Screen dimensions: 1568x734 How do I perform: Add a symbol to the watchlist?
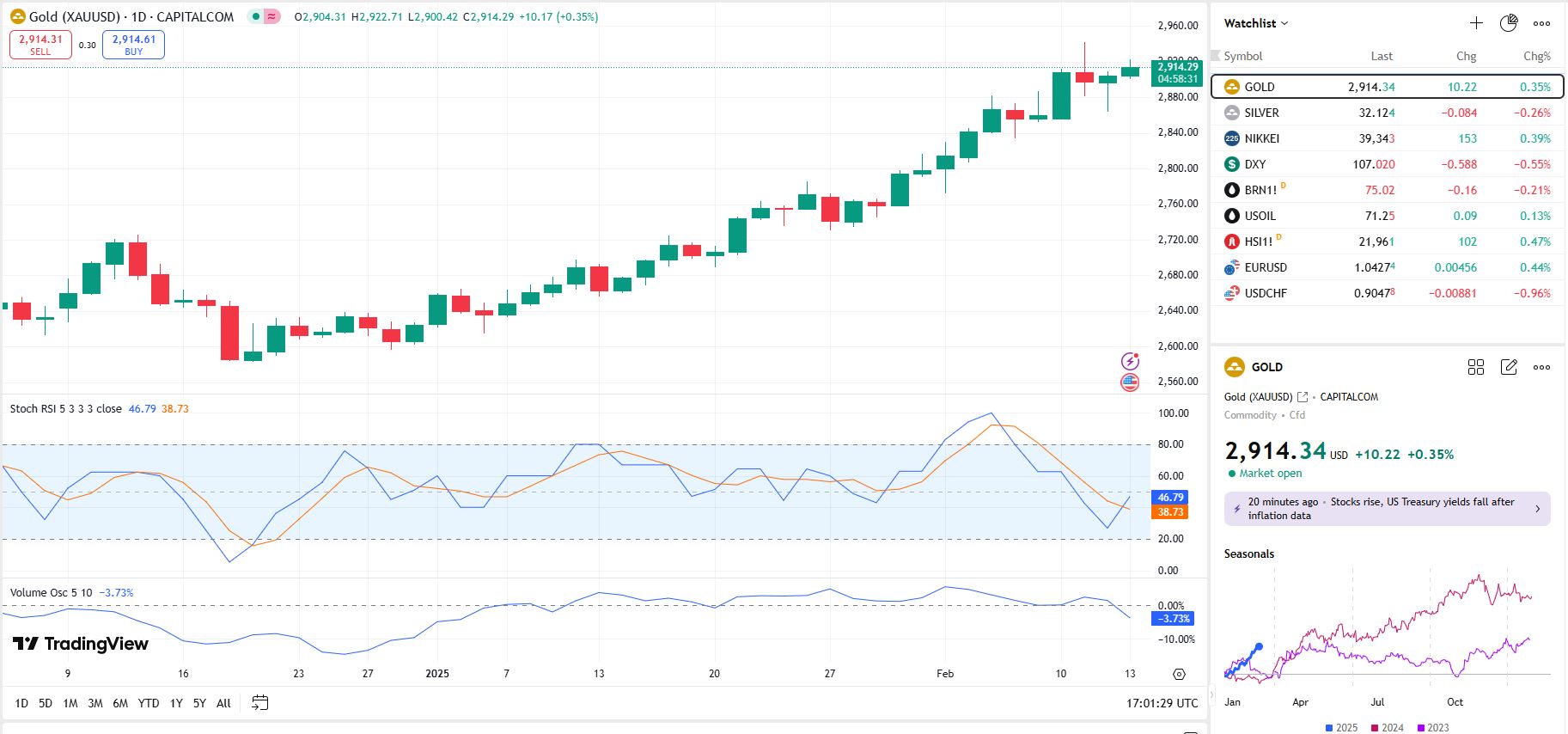click(x=1476, y=23)
